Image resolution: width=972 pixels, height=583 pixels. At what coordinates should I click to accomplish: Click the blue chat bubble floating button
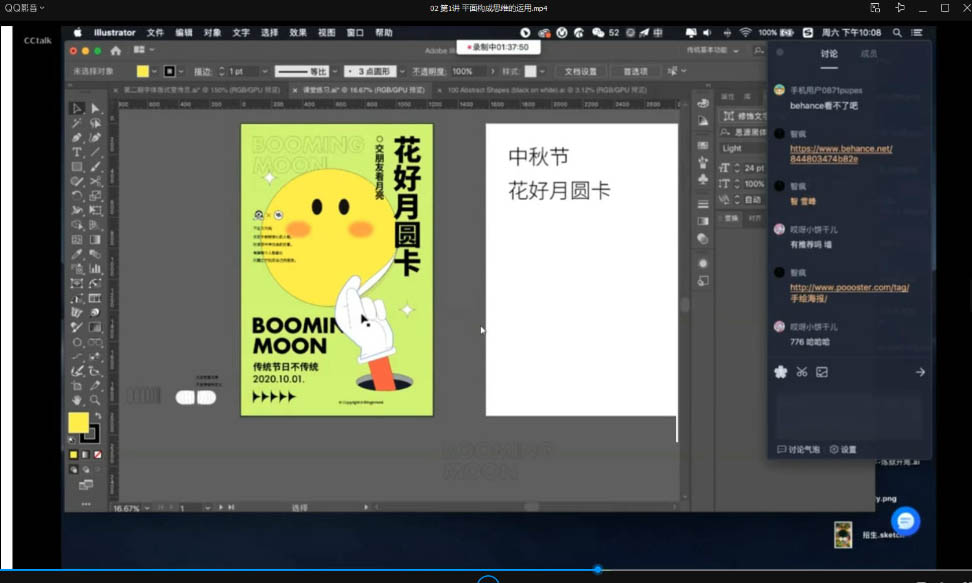pos(906,521)
